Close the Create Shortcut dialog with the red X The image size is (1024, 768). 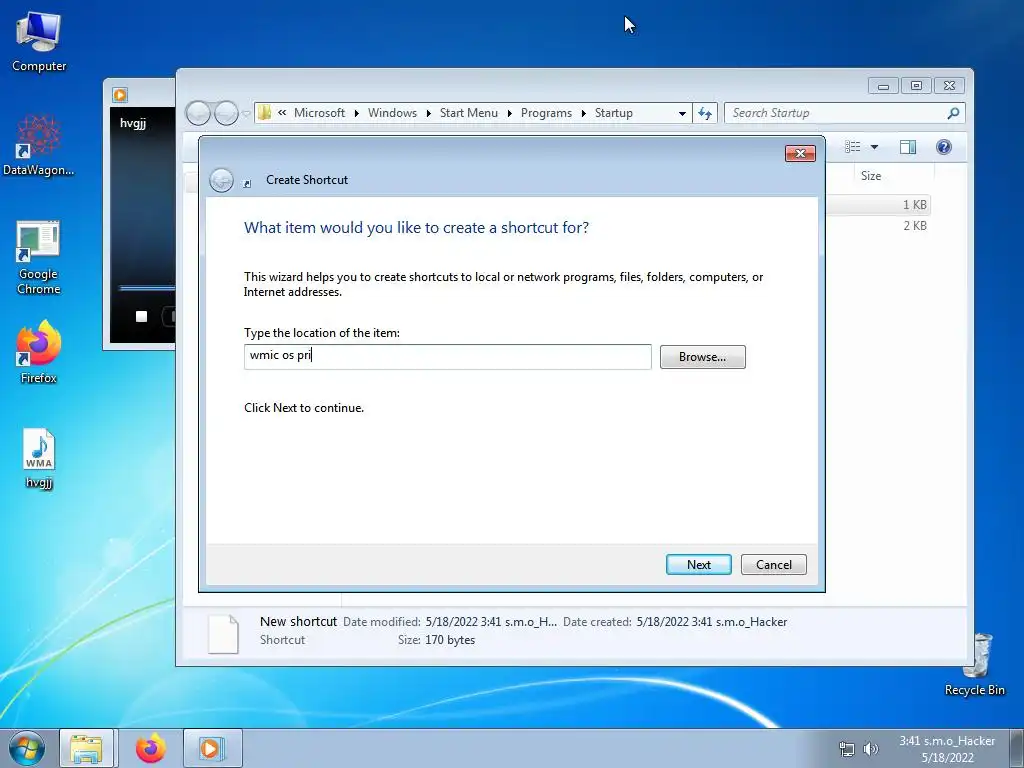(800, 153)
